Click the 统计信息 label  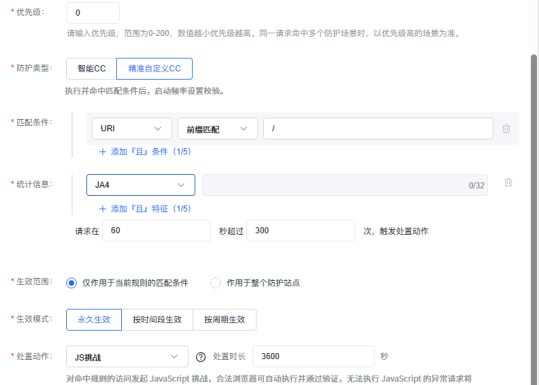click(34, 184)
